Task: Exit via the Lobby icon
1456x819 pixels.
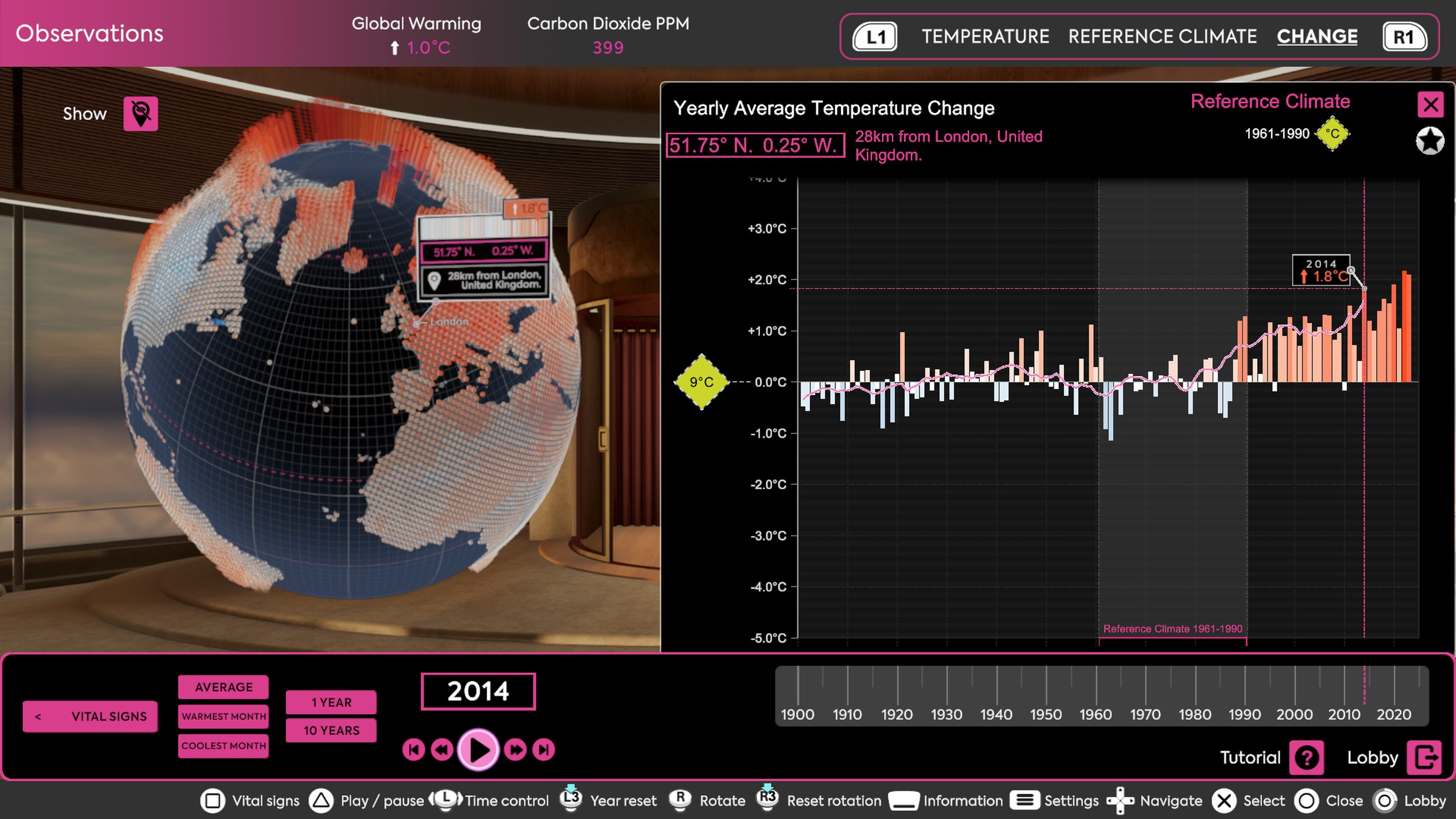Action: [1425, 758]
